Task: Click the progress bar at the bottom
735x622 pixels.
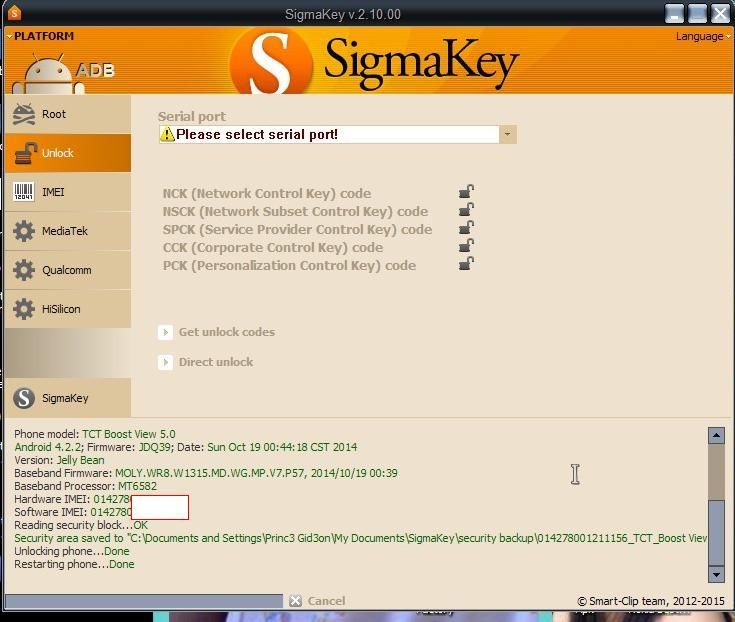Action: click(144, 601)
